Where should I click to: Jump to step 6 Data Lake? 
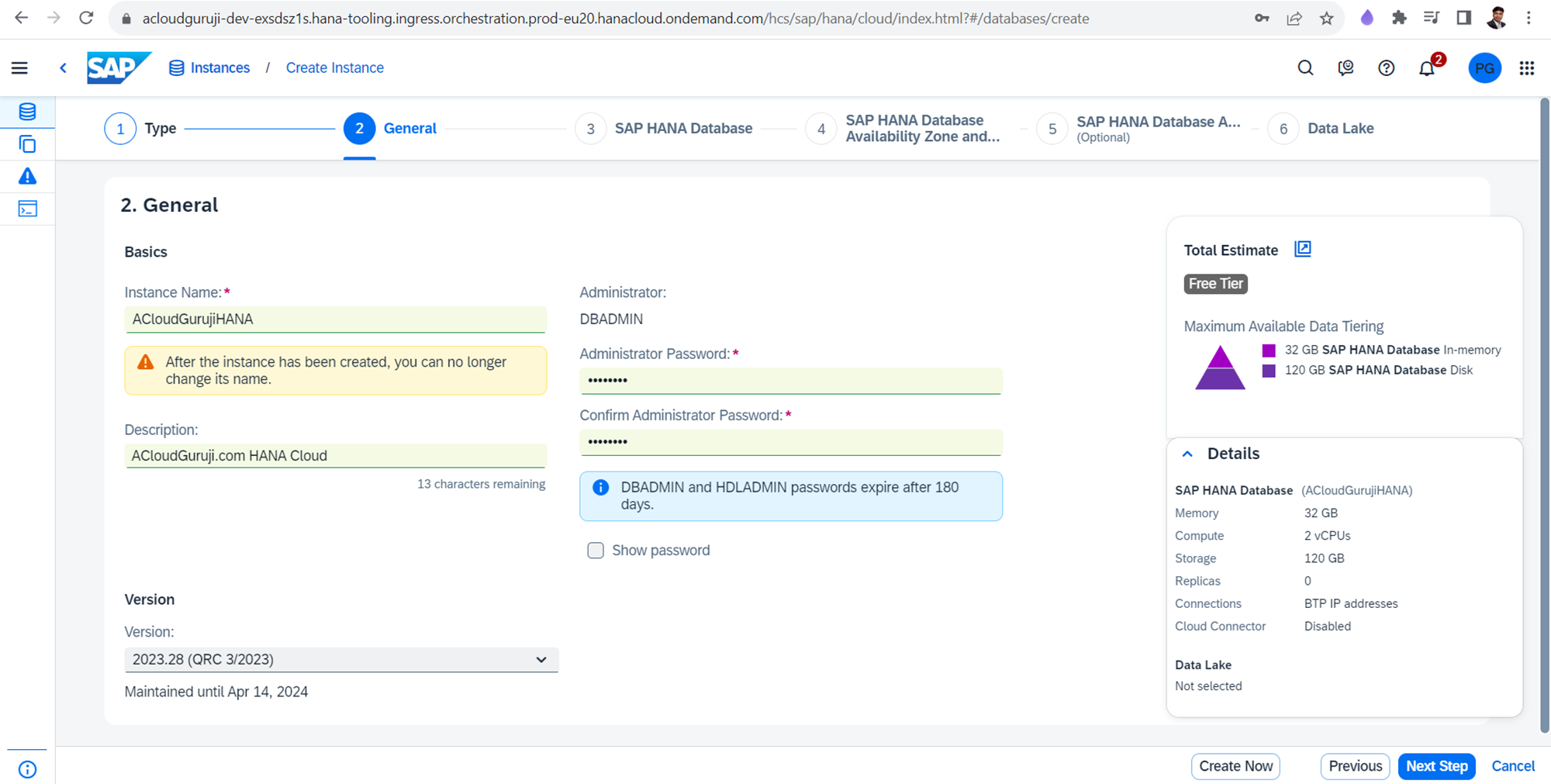tap(1283, 129)
